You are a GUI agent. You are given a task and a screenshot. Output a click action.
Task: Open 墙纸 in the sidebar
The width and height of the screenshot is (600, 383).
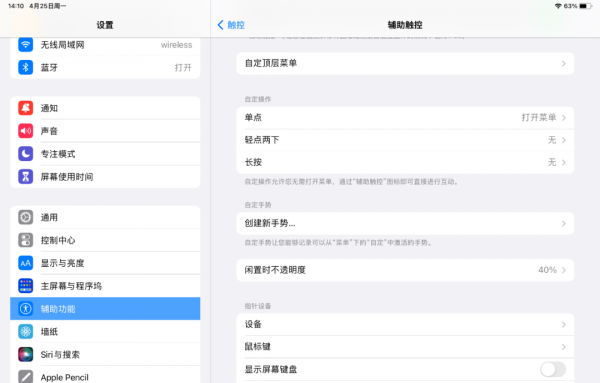105,331
